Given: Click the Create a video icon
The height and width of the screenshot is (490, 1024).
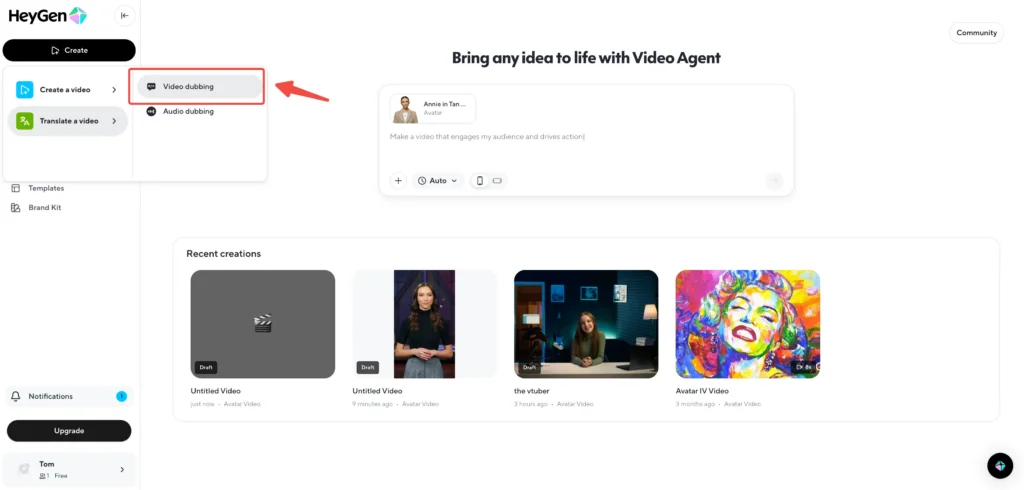Looking at the screenshot, I should (x=25, y=90).
